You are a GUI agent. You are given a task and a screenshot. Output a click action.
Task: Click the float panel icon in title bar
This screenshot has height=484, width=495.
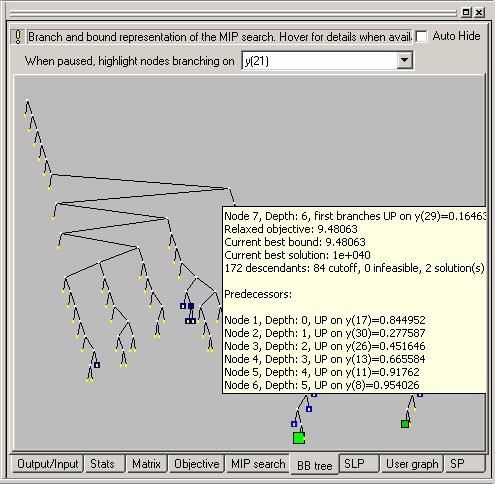tap(466, 12)
